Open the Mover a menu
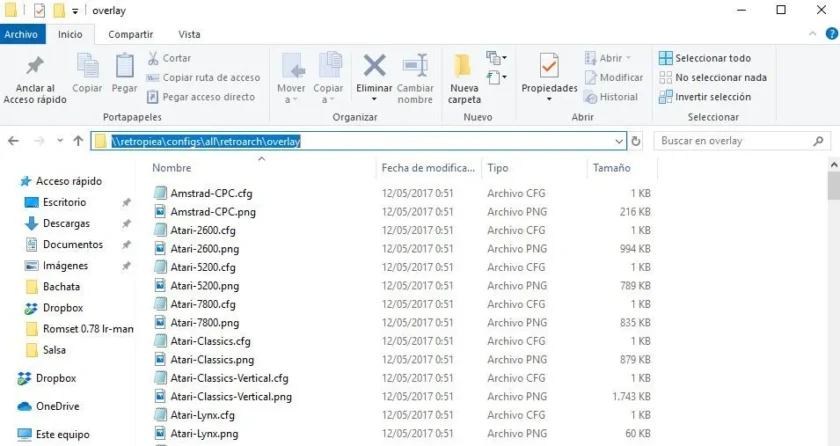Viewport: 840px width, 446px height. 291,78
